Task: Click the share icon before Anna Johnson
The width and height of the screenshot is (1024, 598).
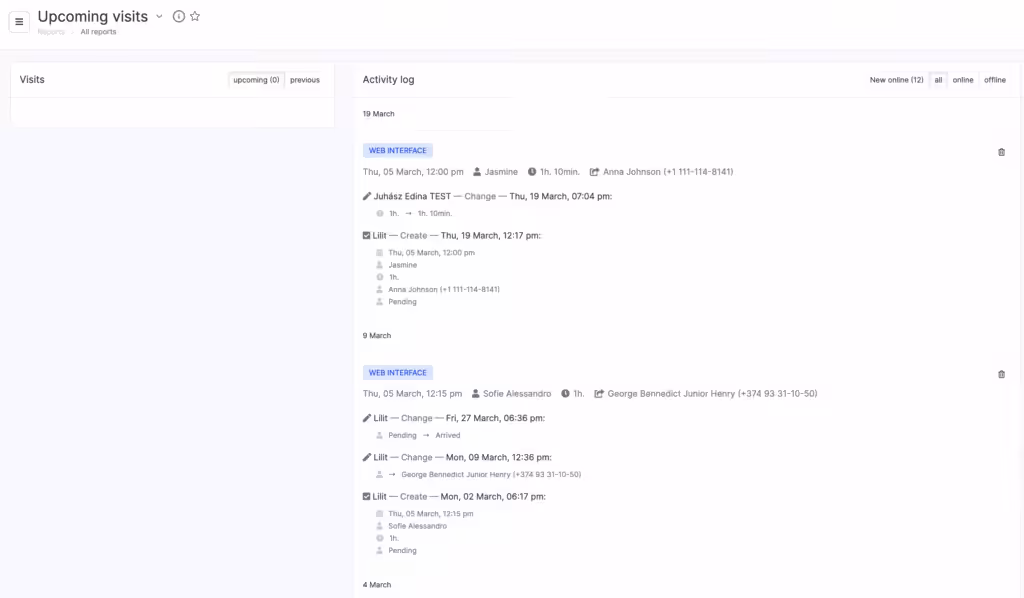Action: point(594,172)
